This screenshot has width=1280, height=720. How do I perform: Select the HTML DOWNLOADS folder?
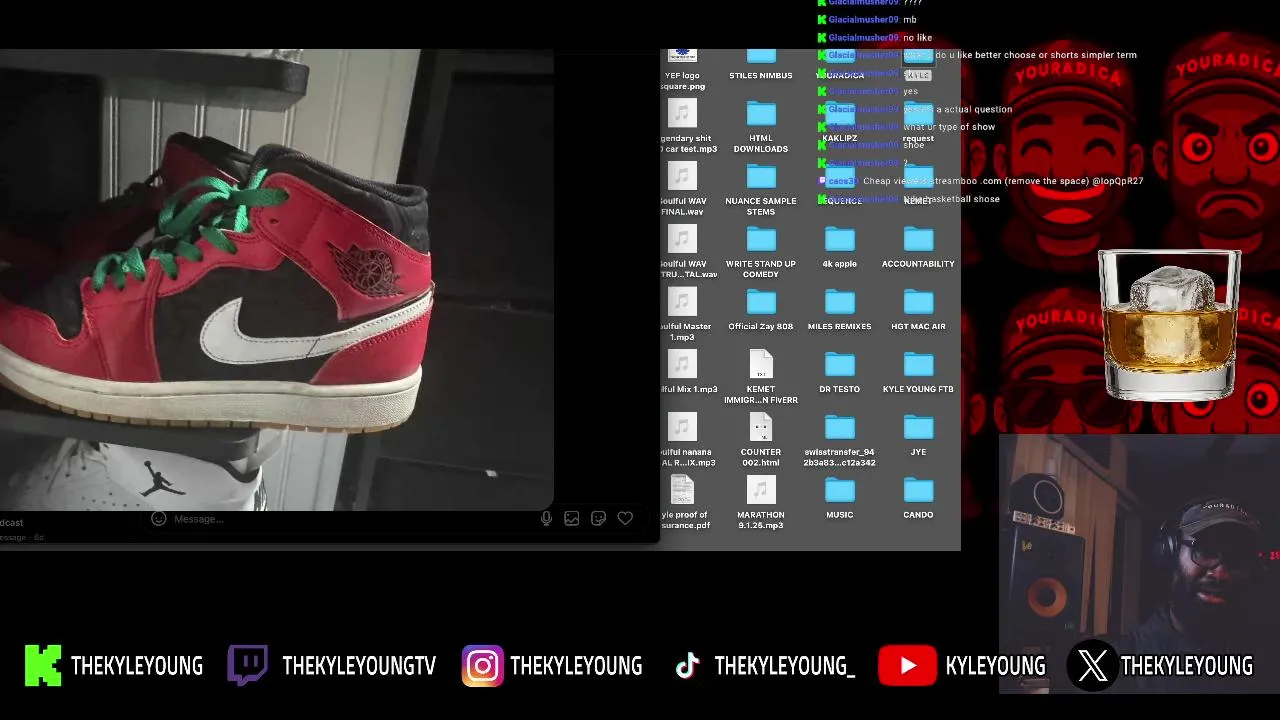[761, 127]
